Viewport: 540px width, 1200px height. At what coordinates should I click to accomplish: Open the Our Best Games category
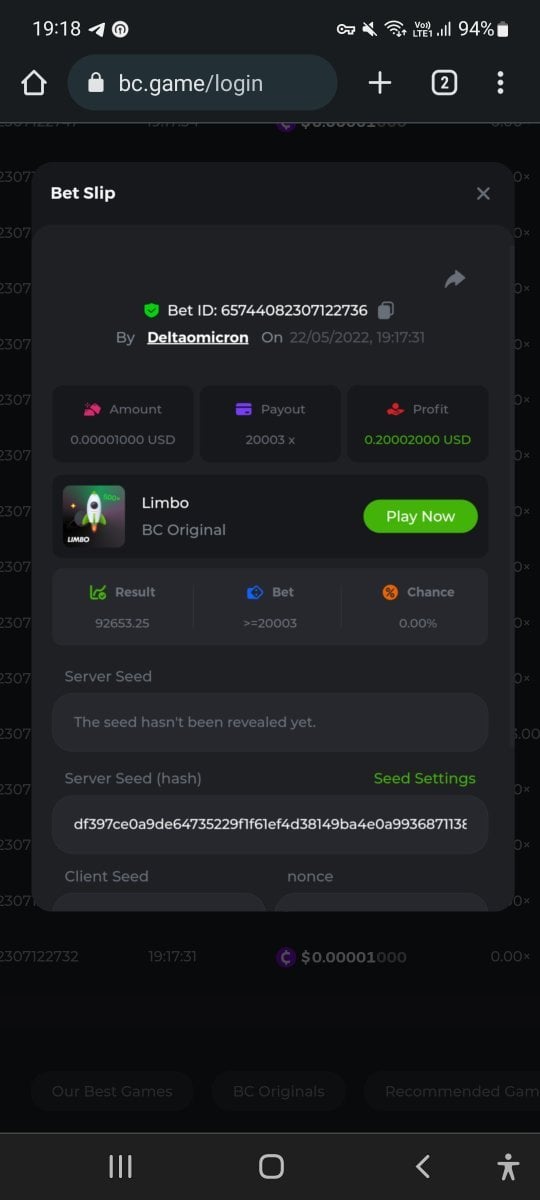[x=112, y=1091]
